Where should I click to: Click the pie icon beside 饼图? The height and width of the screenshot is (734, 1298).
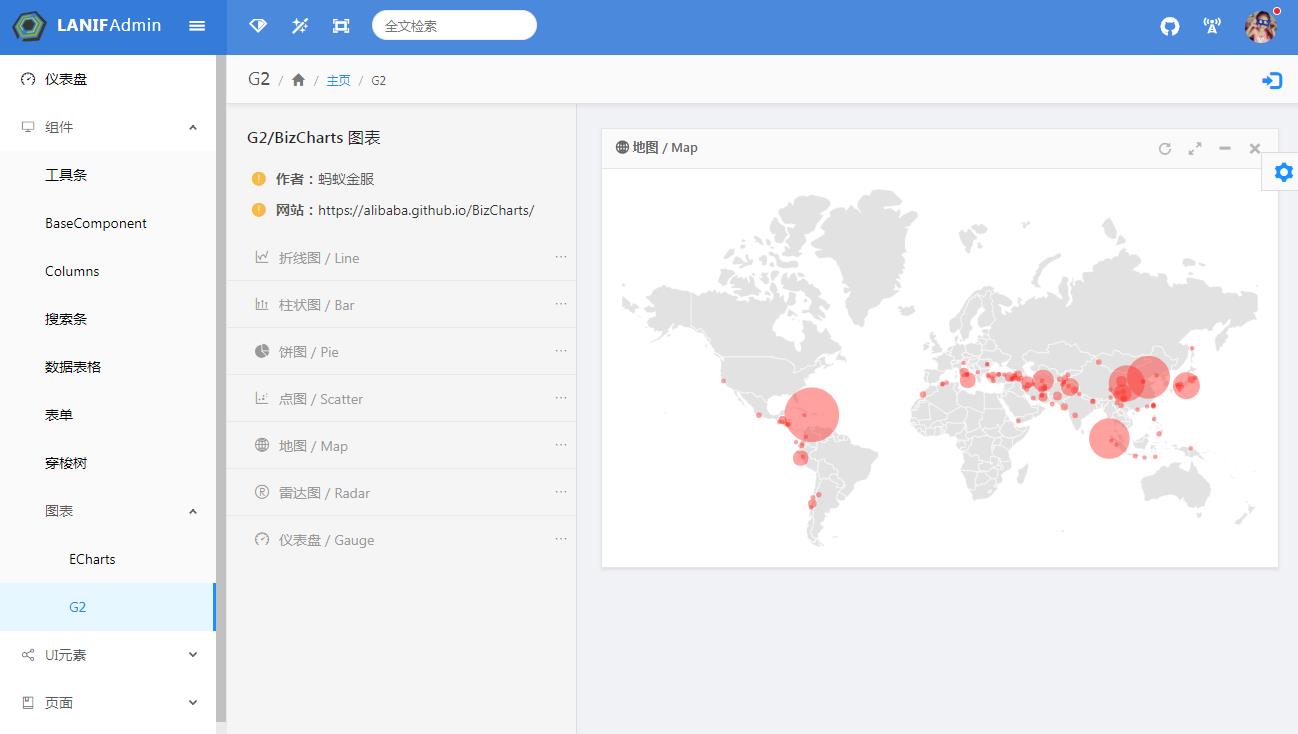tap(262, 351)
